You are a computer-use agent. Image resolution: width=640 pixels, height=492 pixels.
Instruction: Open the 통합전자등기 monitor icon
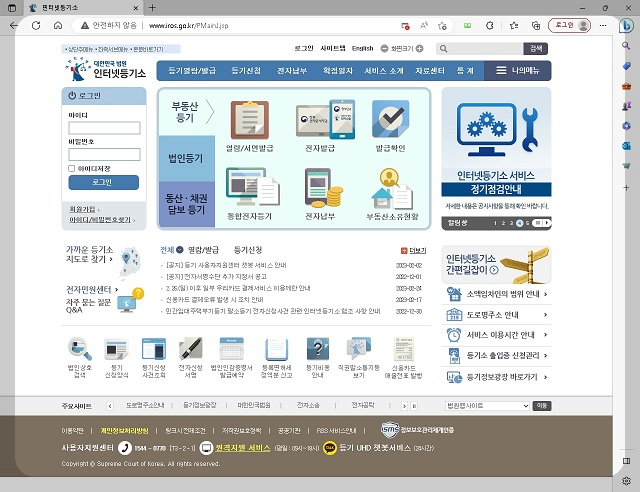[x=253, y=187]
